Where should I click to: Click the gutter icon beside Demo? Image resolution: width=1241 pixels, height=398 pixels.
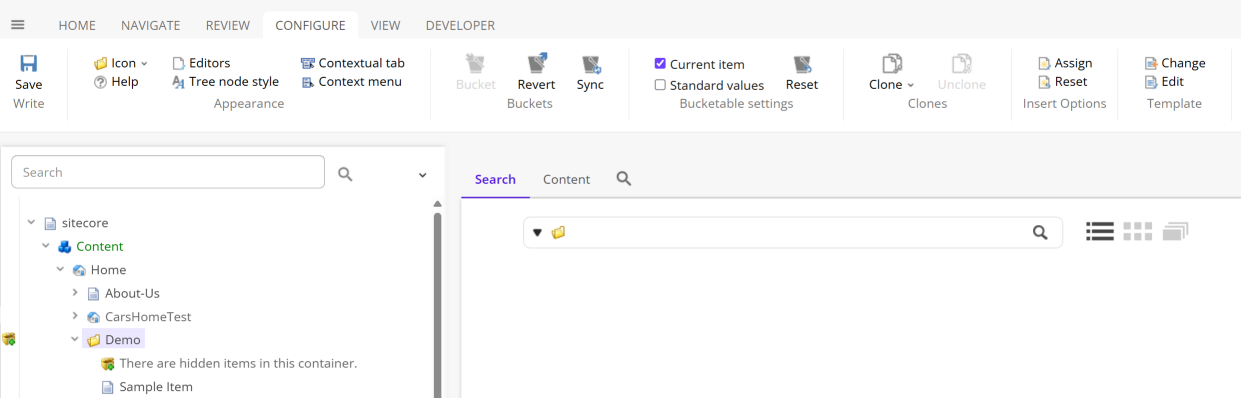tap(9, 340)
